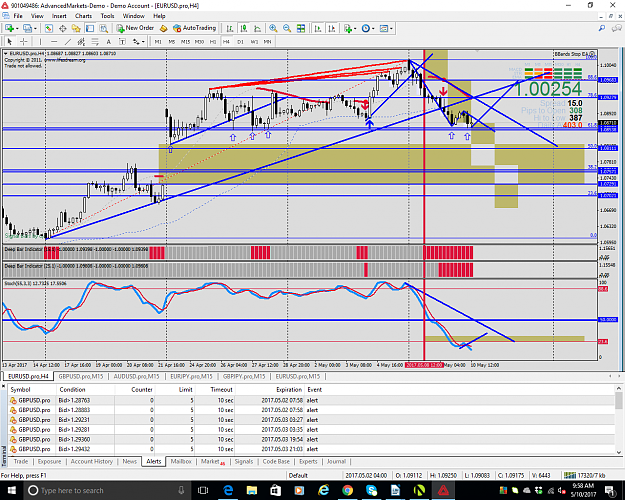
Task: Select the trendline drawing tool
Action: [x=68, y=41]
